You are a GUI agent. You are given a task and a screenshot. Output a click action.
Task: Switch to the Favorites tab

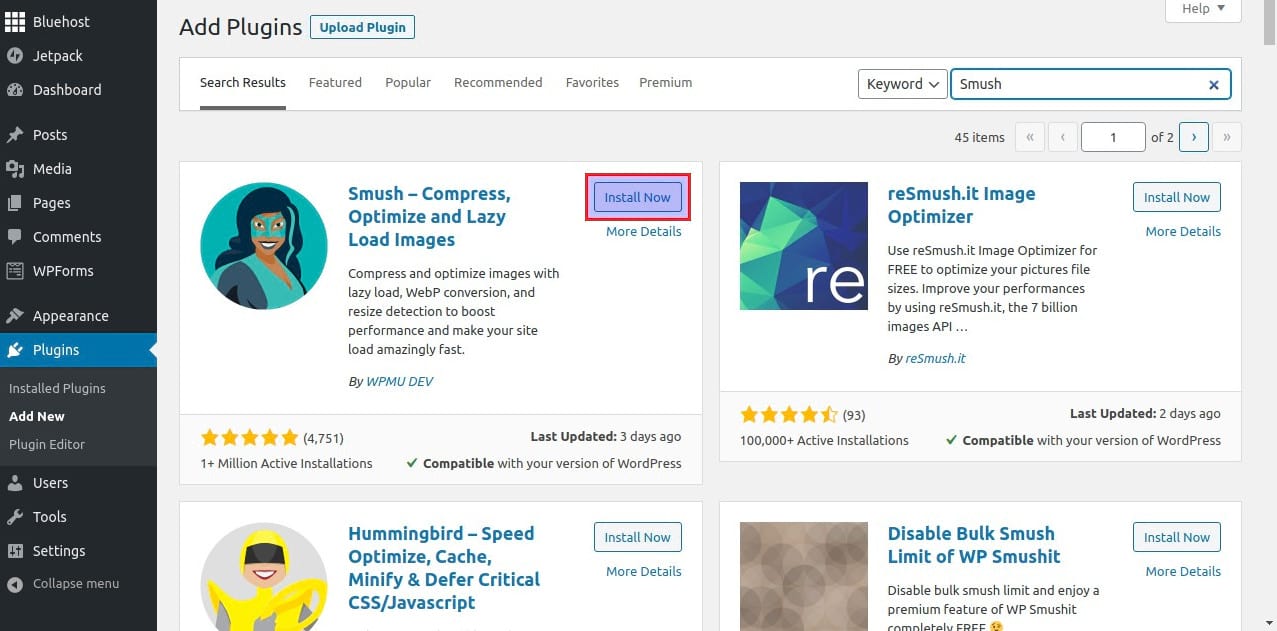(x=592, y=83)
